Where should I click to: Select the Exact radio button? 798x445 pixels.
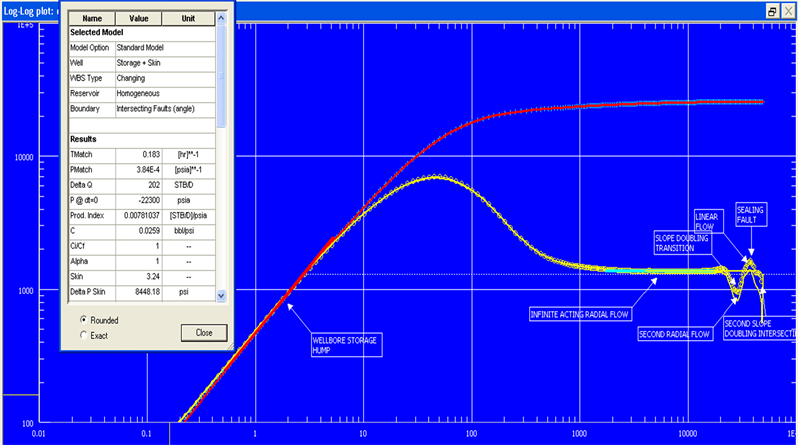[83, 335]
